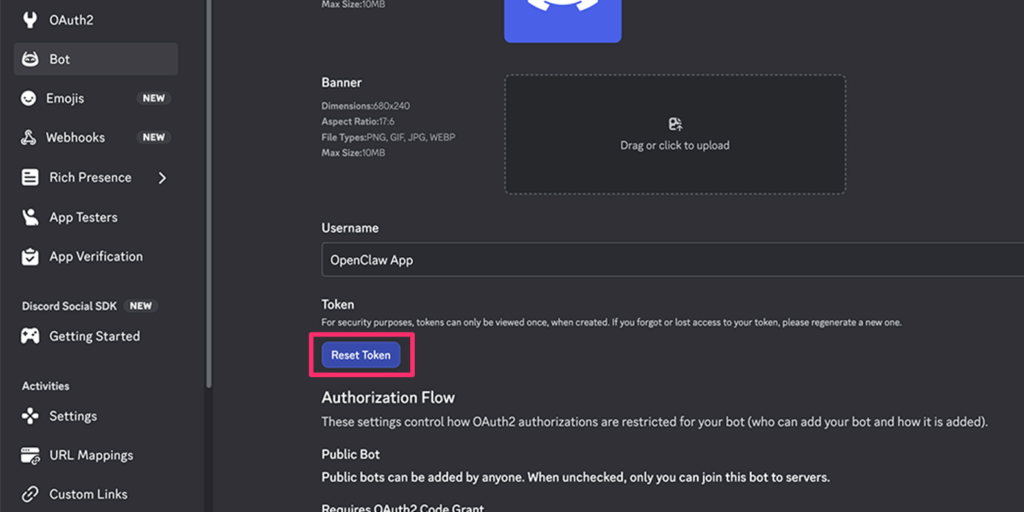This screenshot has width=1024, height=512.
Task: Click the upload icon in Banner box
Action: 675,124
